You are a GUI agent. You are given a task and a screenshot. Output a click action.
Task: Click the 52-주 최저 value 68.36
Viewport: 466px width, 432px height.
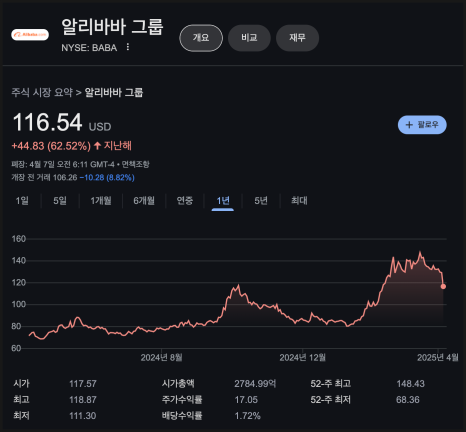click(x=408, y=400)
